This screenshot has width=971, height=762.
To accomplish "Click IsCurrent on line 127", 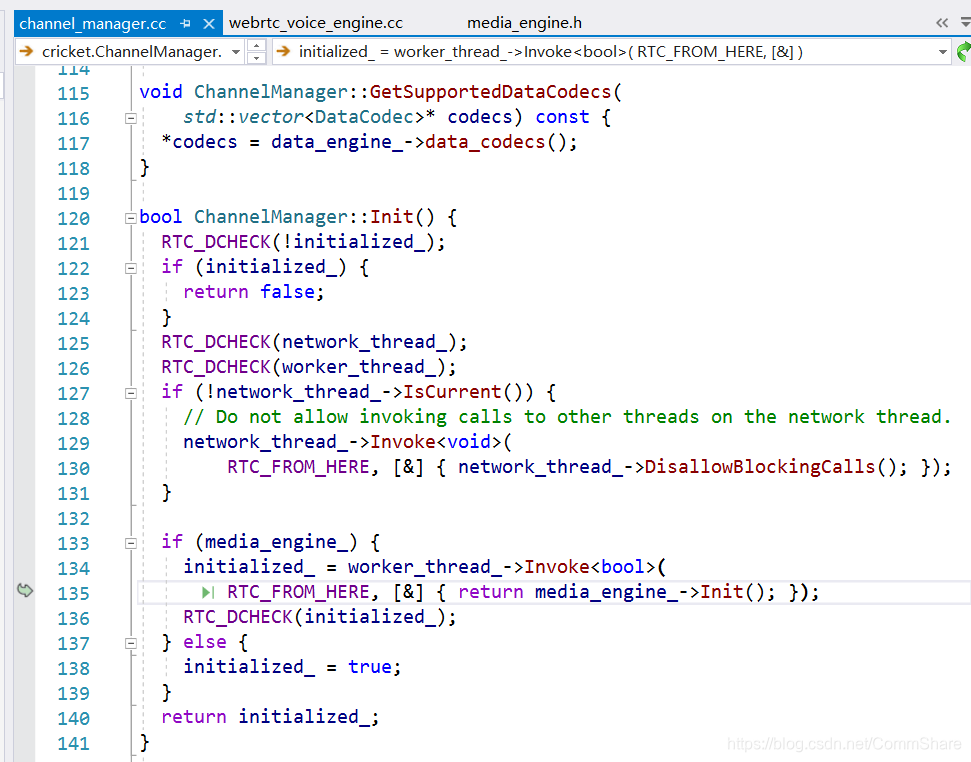I will (x=452, y=392).
